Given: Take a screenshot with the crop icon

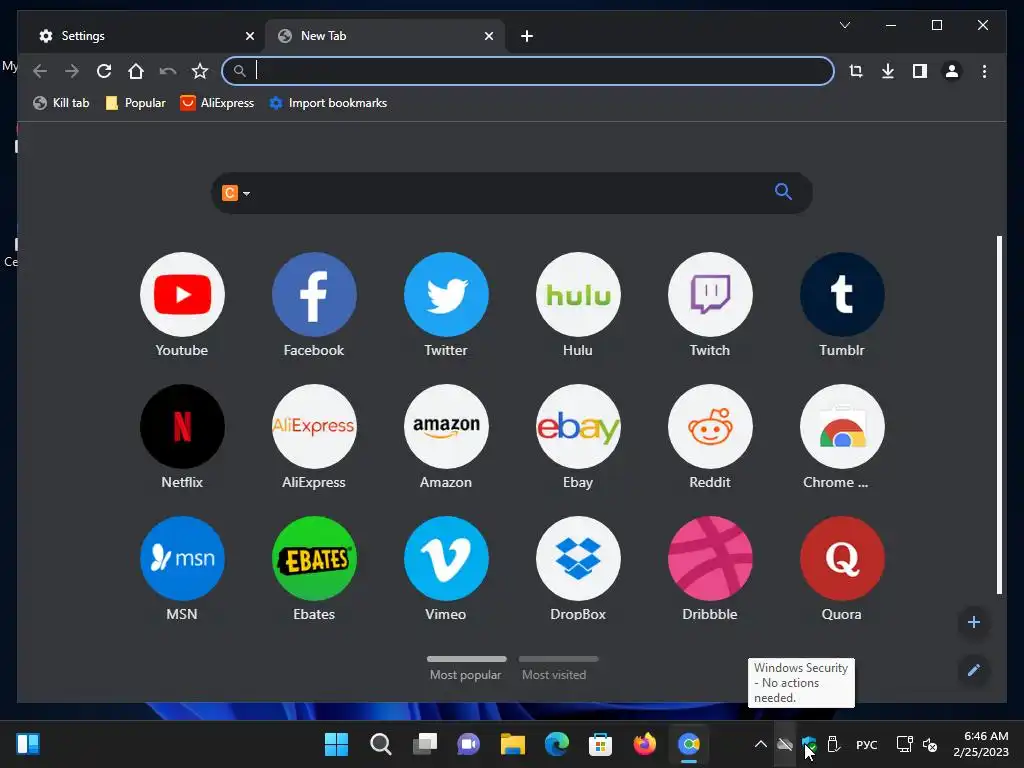Looking at the screenshot, I should 856,71.
